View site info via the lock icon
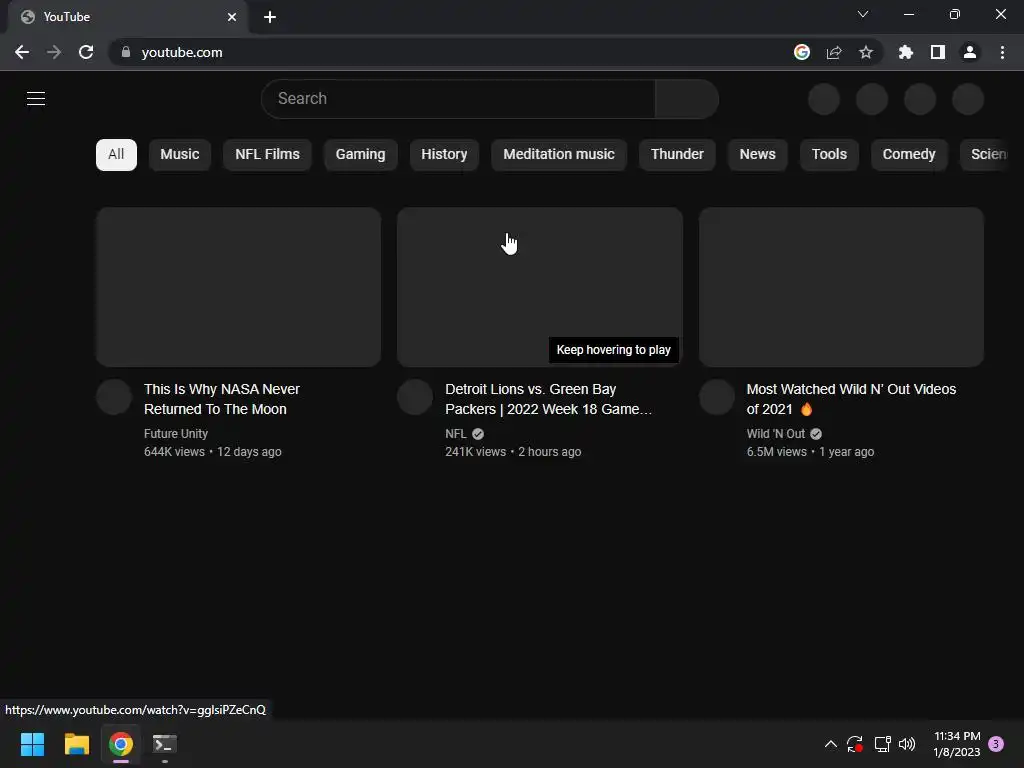Screen dimensions: 1024x768 pos(126,52)
